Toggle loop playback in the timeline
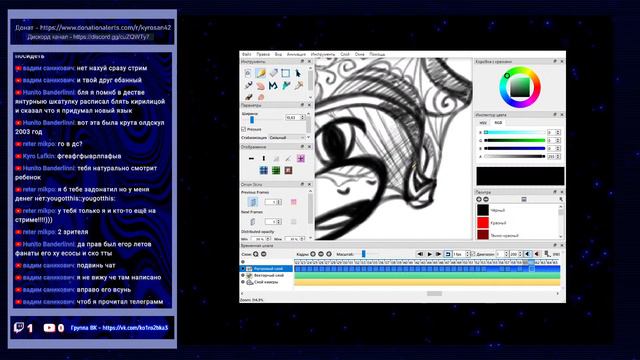 (448, 254)
